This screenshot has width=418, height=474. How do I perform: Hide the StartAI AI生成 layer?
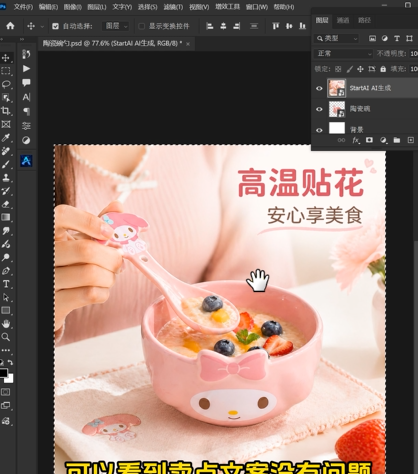[x=319, y=88]
